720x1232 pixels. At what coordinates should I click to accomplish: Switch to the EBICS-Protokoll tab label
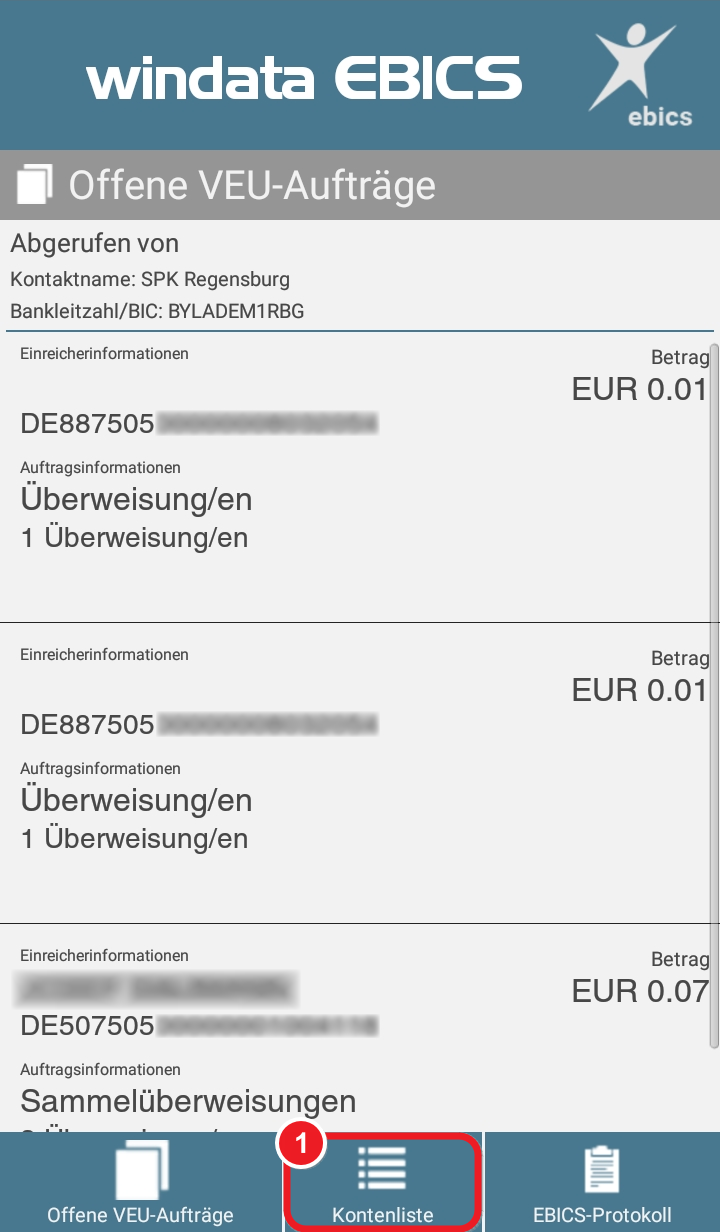[x=602, y=1216]
